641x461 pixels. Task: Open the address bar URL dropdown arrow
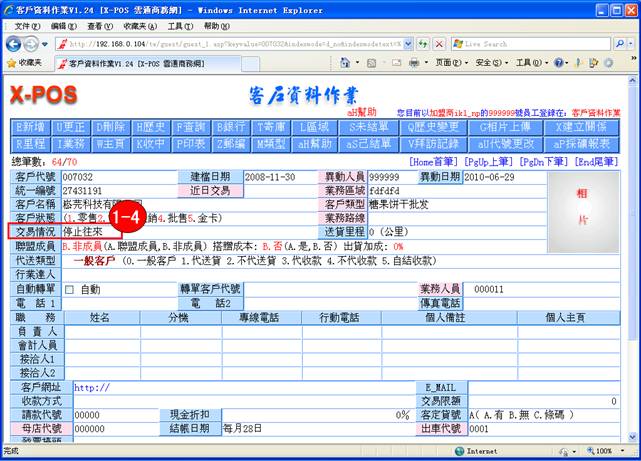[407, 44]
